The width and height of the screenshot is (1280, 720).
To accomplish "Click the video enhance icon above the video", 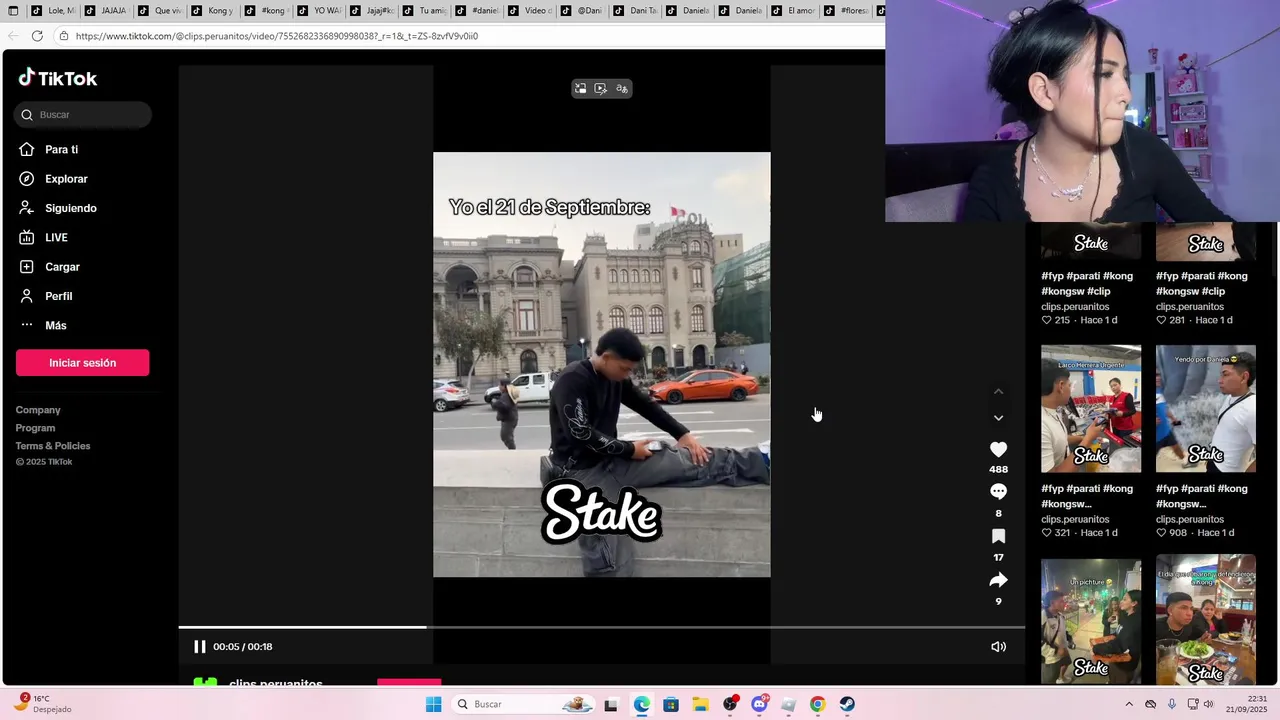I will point(601,89).
